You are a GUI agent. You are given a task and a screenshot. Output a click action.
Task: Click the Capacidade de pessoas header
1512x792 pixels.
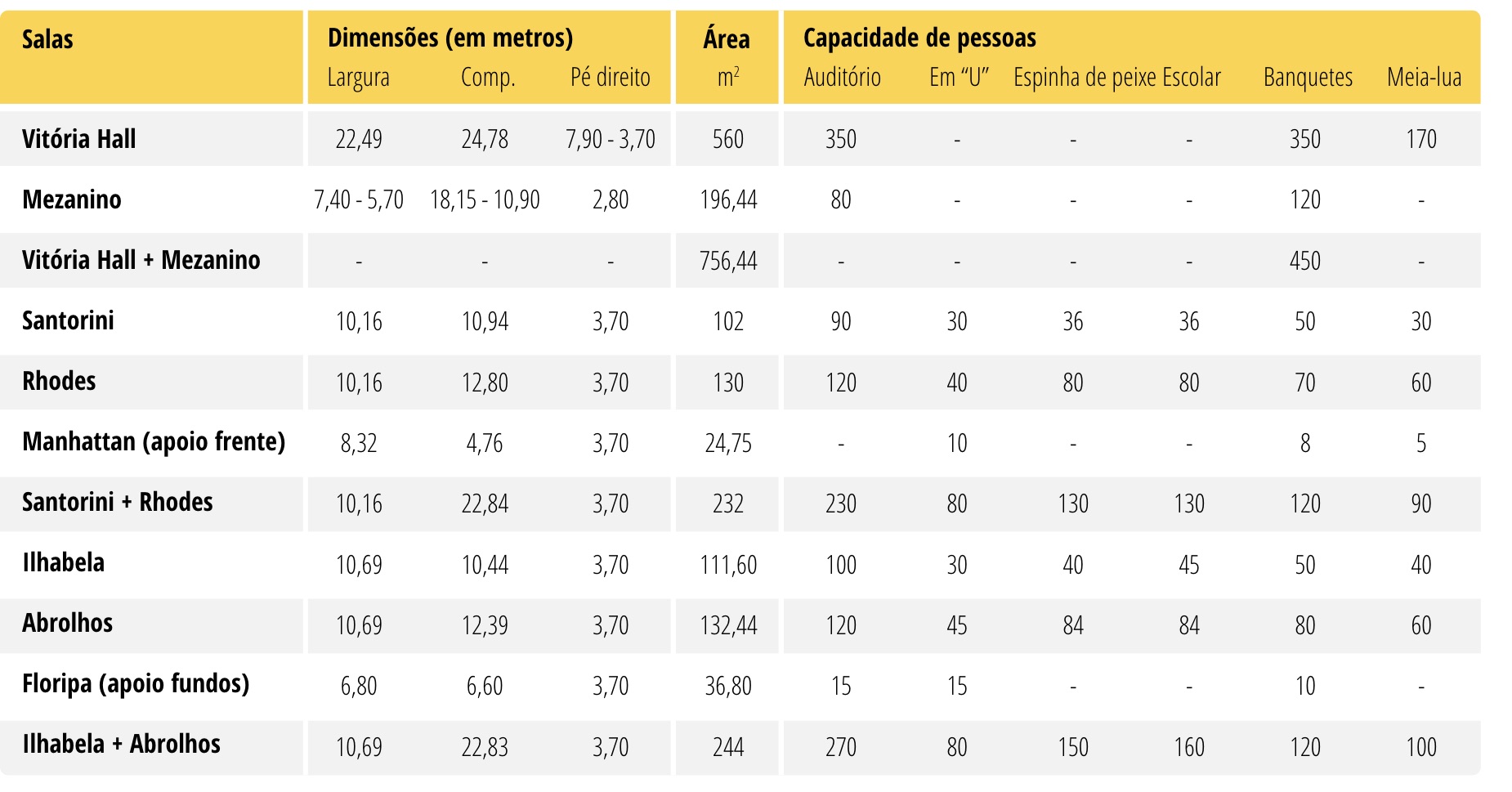(919, 38)
